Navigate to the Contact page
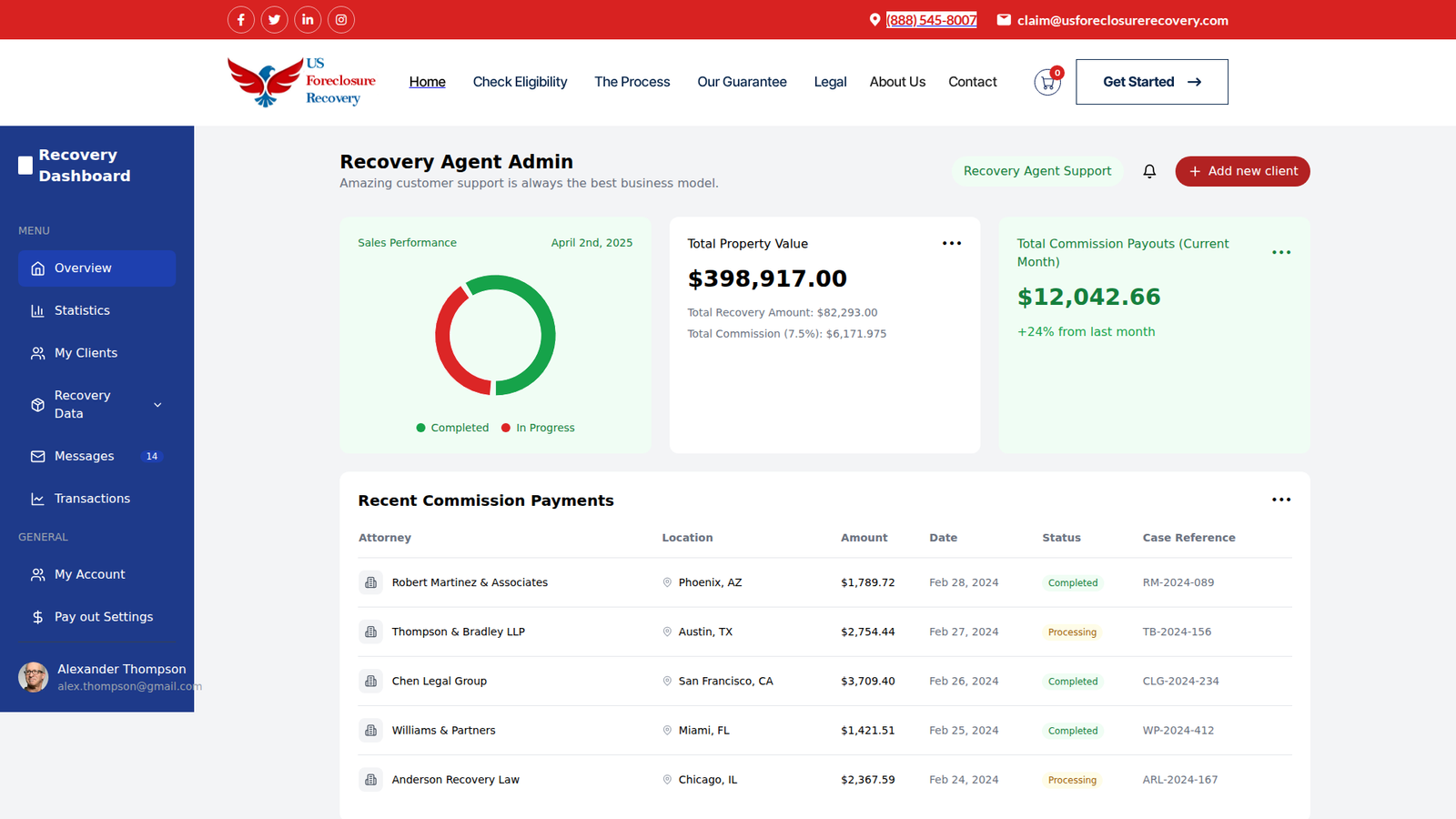 click(x=972, y=82)
